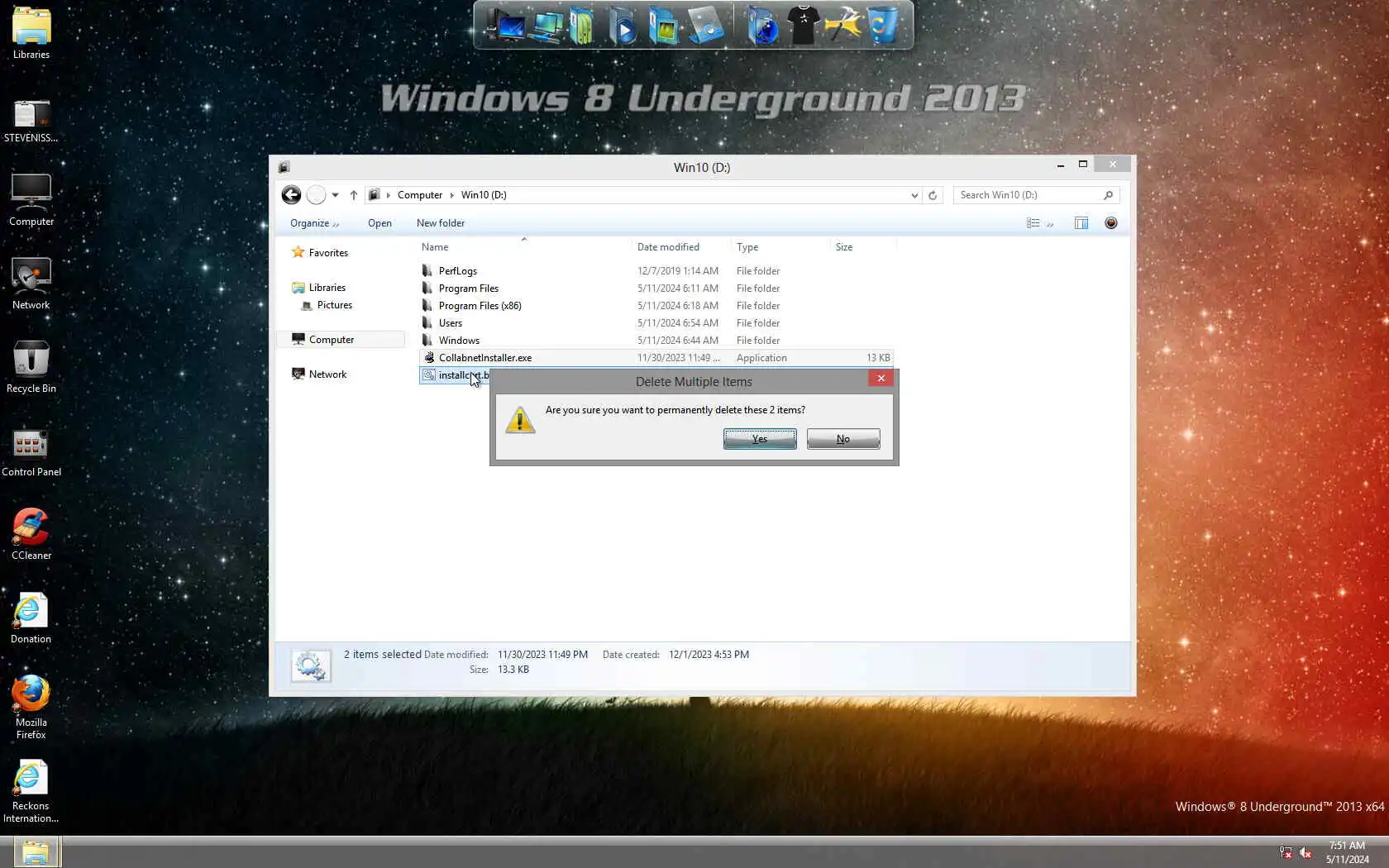Select the Control Panel desktop icon
The width and height of the screenshot is (1389, 868).
coord(31,451)
